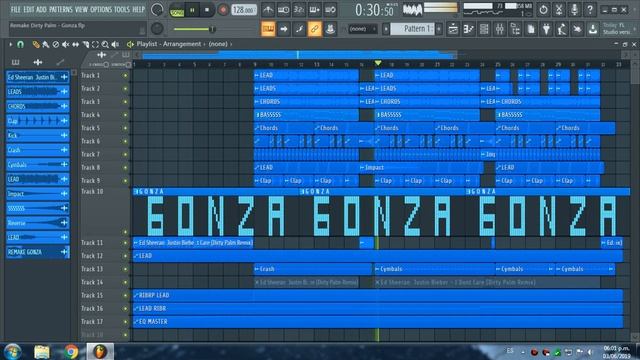Click the loop recording icon
Viewport: 640px width, 360px height.
click(330, 9)
